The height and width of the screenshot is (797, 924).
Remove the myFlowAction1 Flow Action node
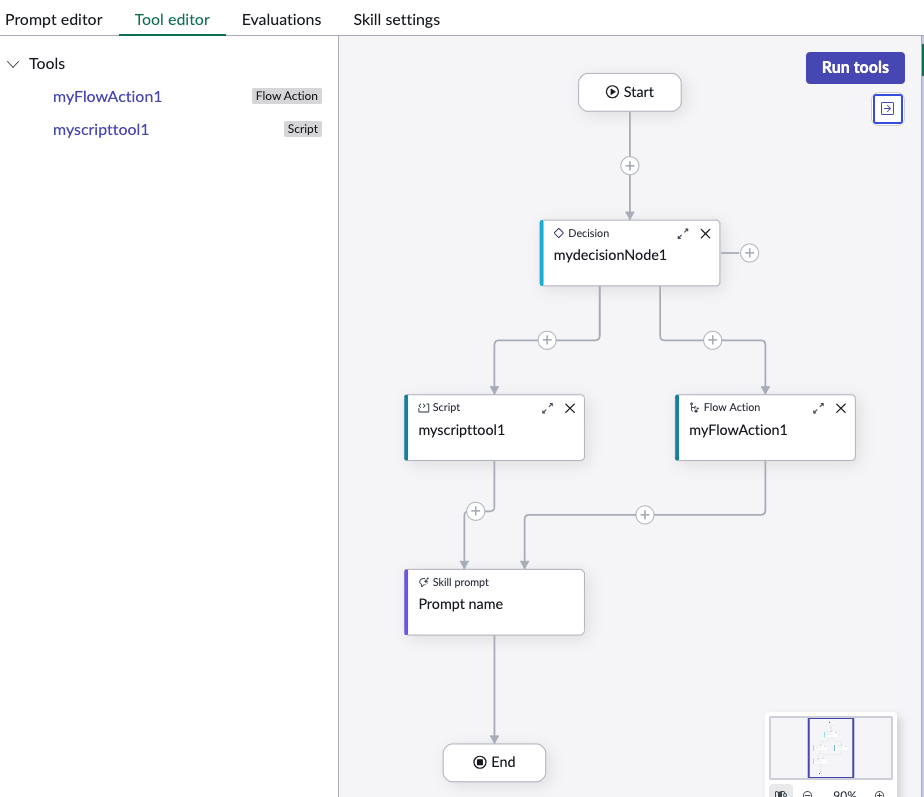(x=841, y=409)
